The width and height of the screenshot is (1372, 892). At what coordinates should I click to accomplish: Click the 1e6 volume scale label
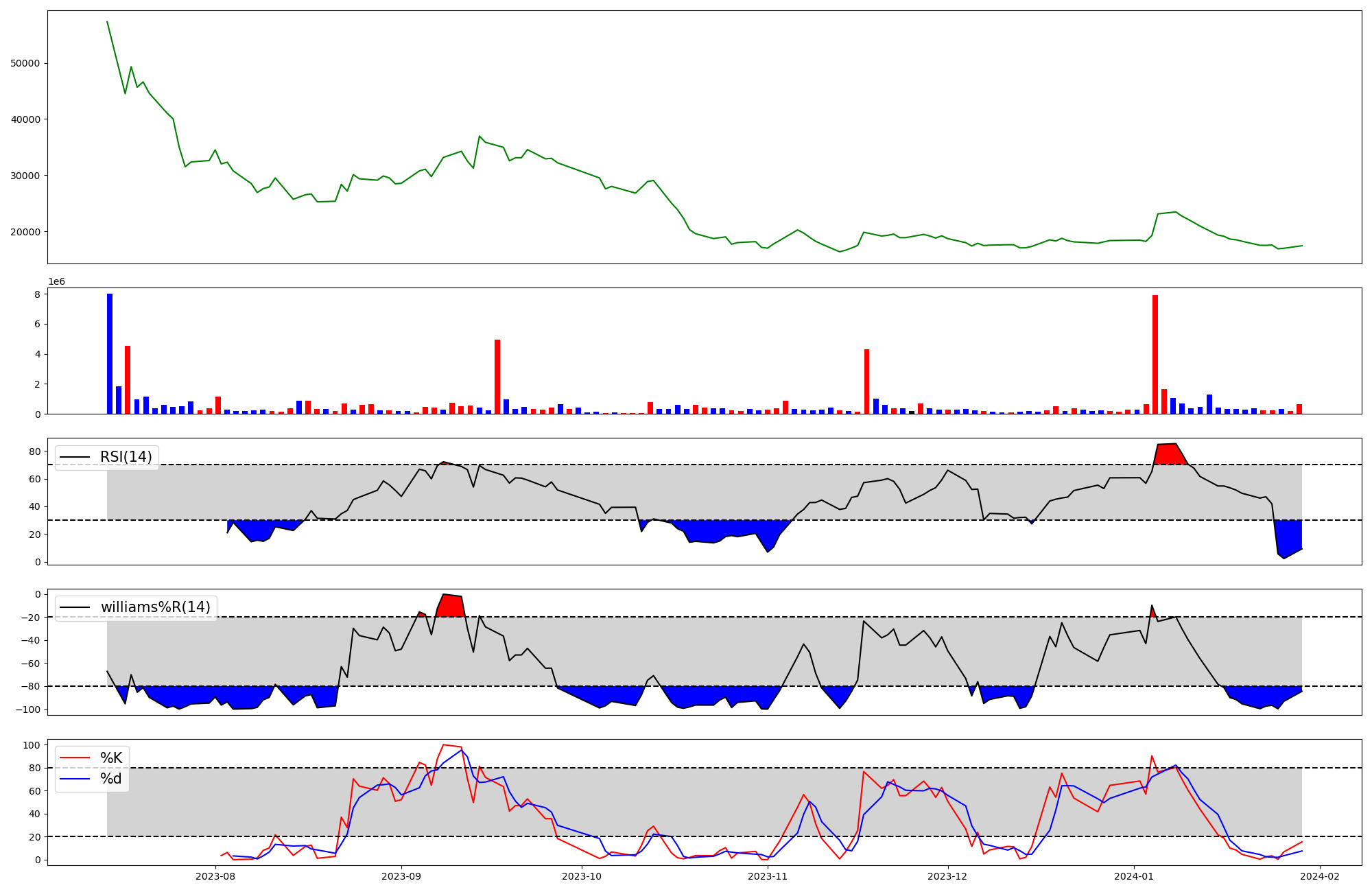pos(56,282)
